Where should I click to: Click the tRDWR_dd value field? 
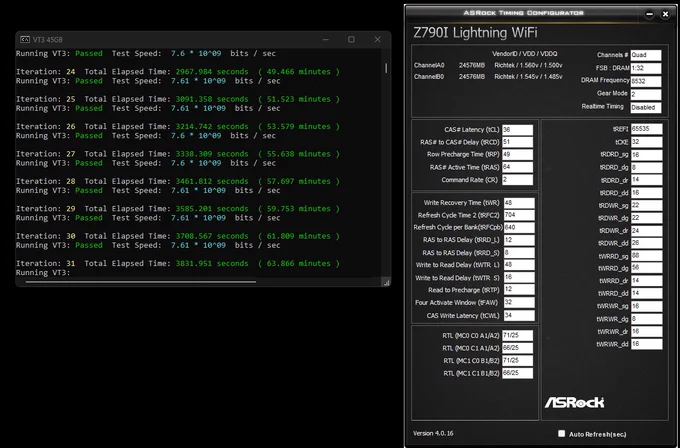646,243
